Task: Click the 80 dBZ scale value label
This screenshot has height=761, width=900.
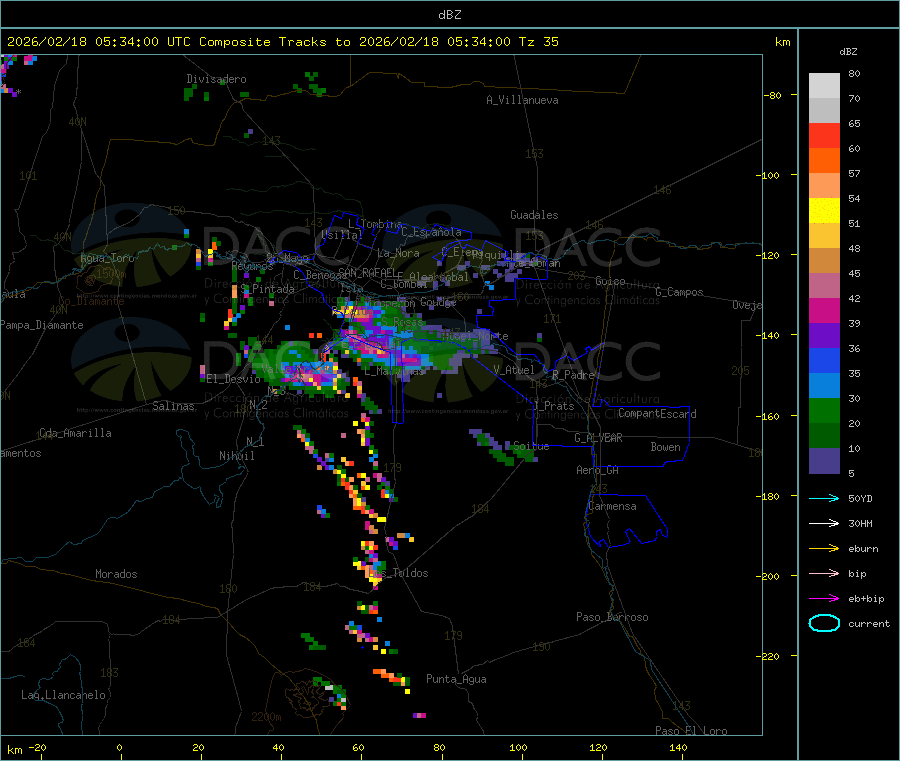Action: [x=854, y=73]
